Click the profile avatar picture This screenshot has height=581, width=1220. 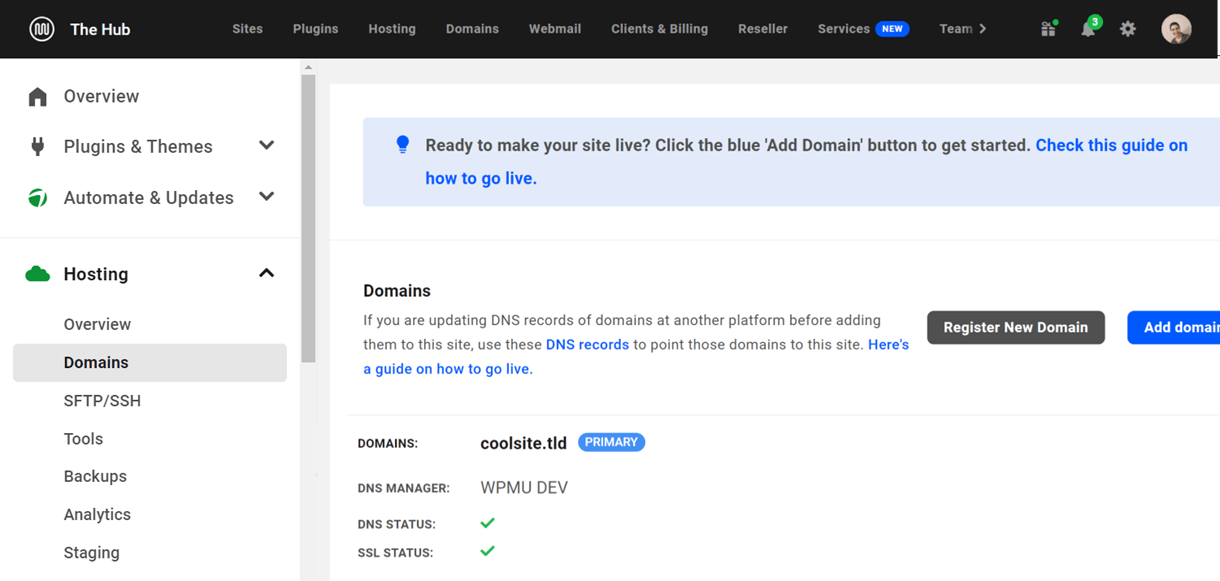coord(1176,29)
